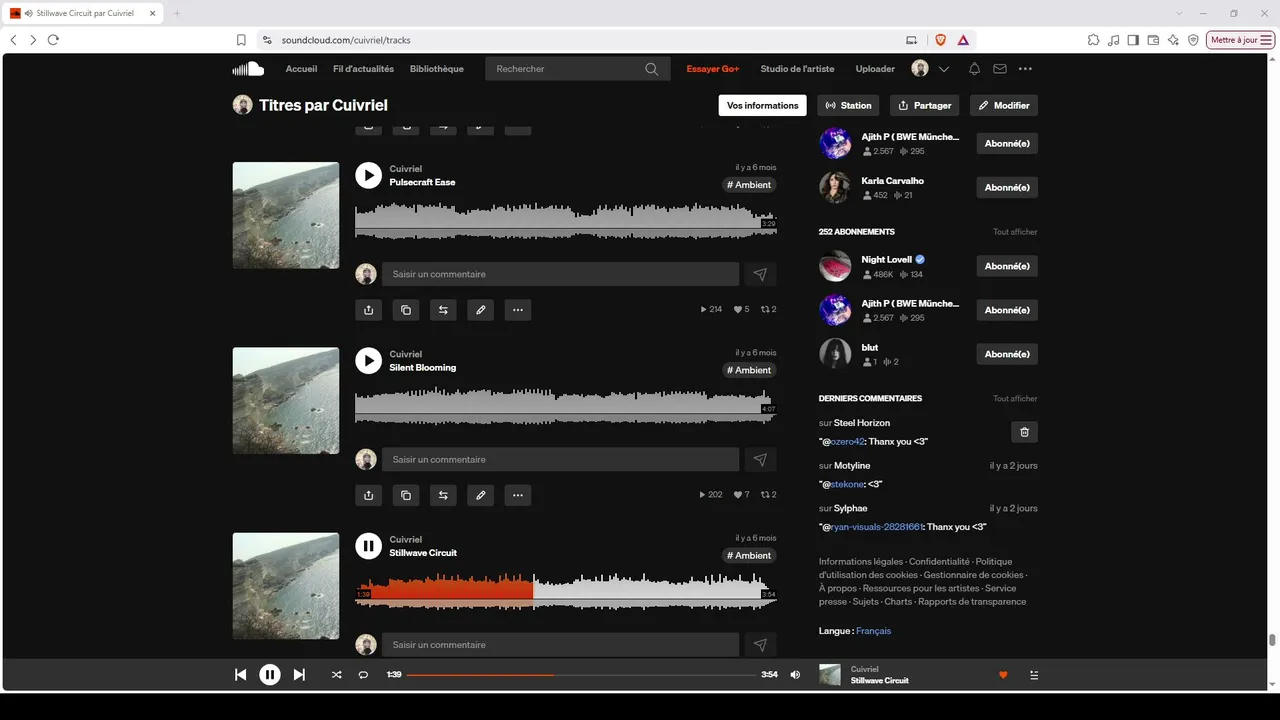Expand the user avatar dropdown chevron

[x=944, y=69]
